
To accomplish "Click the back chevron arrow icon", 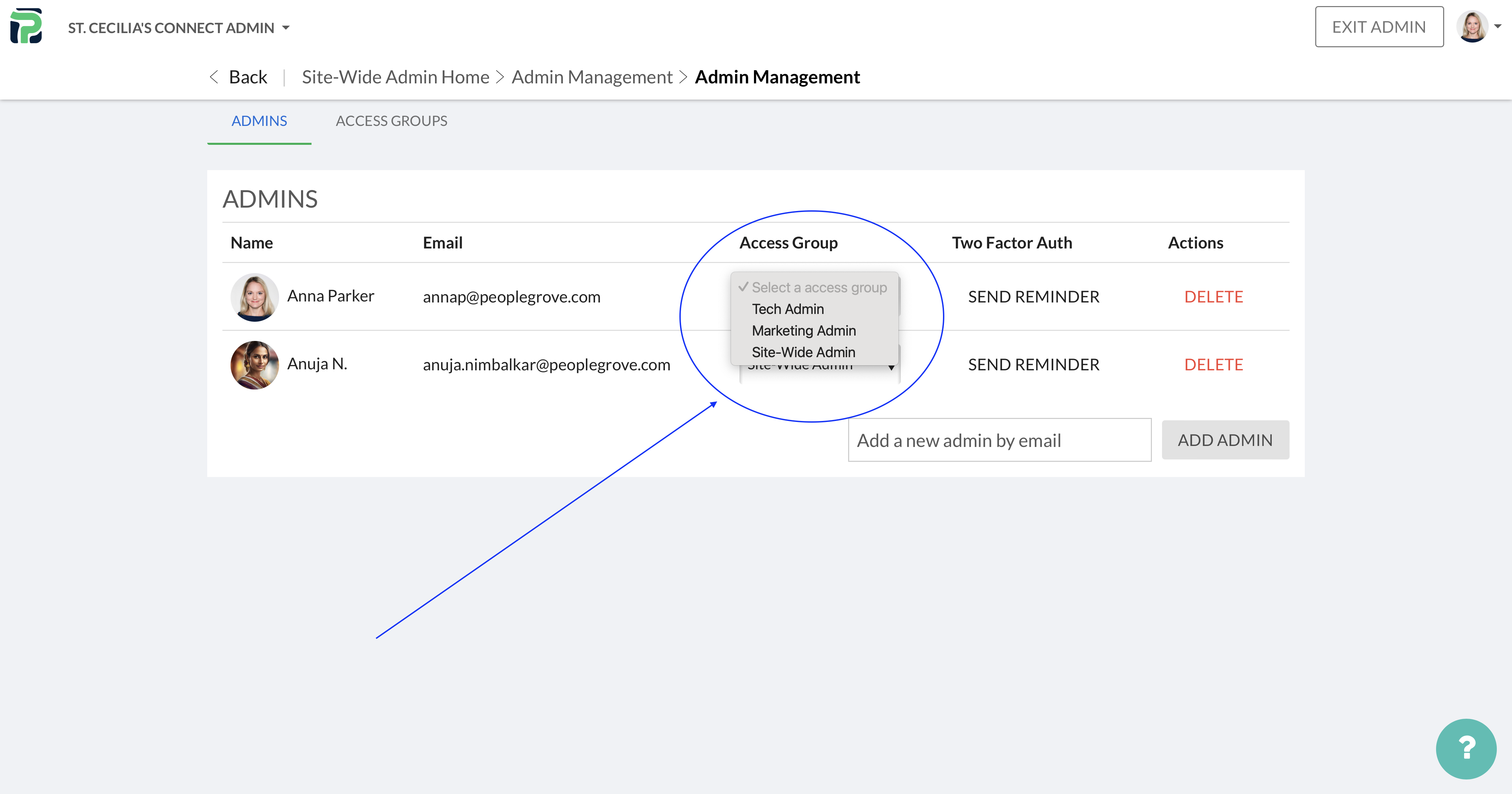I will pos(214,77).
